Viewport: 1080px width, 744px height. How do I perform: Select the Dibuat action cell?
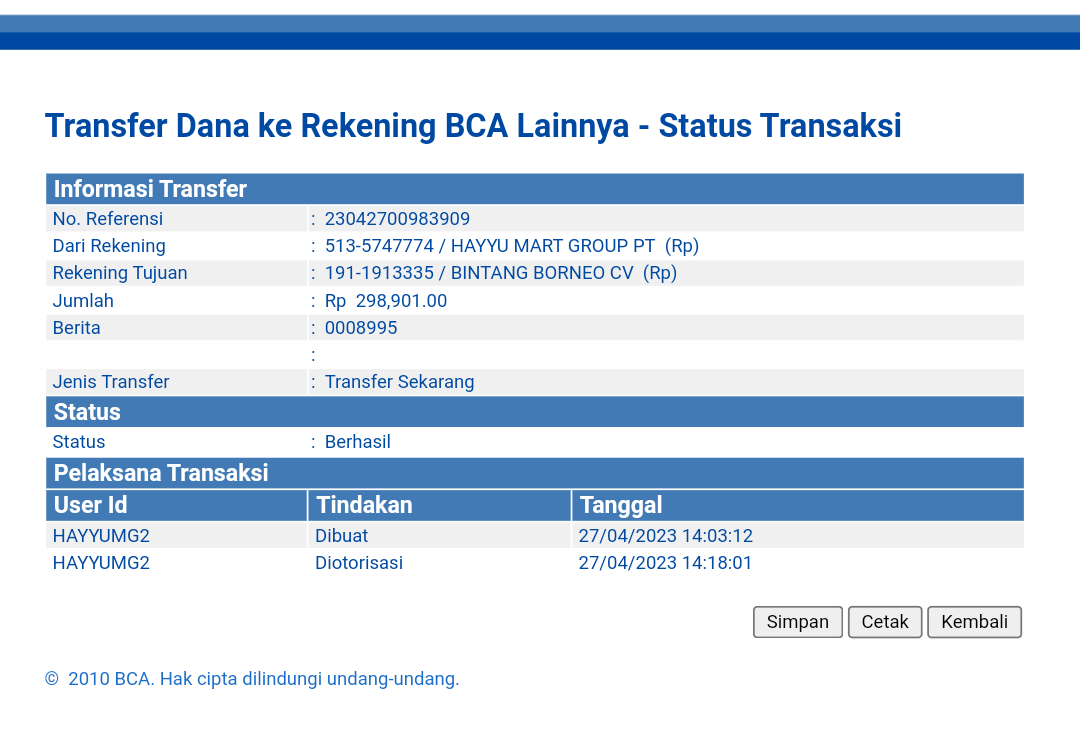[x=342, y=536]
